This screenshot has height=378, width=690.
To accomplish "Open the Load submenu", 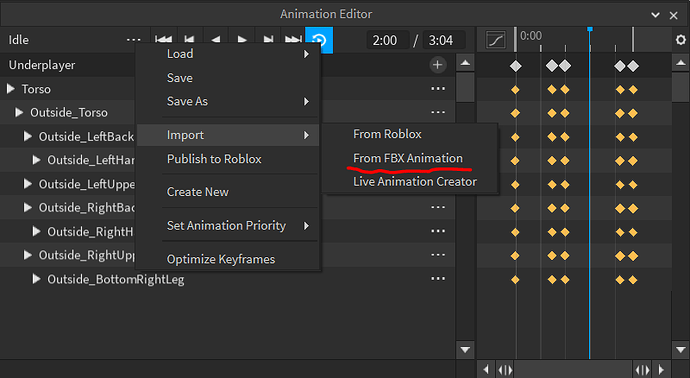I will [228, 54].
